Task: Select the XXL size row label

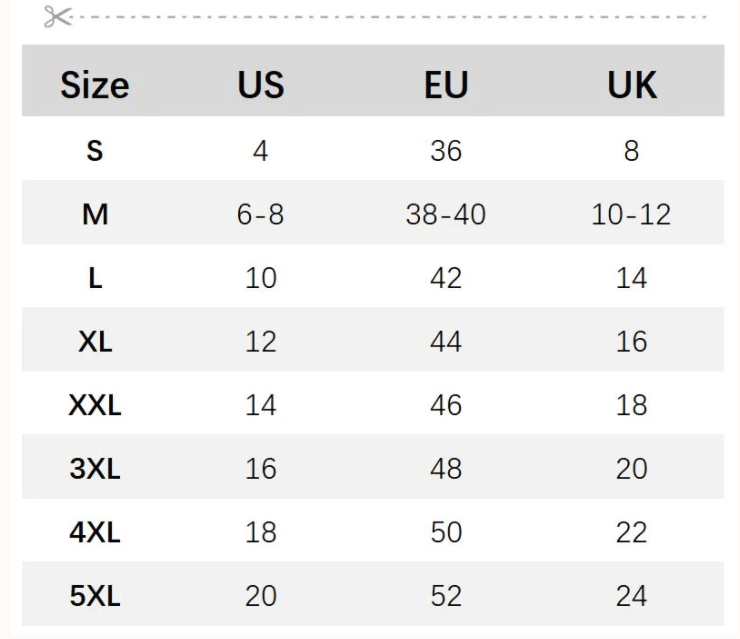Action: pyautogui.click(x=95, y=406)
